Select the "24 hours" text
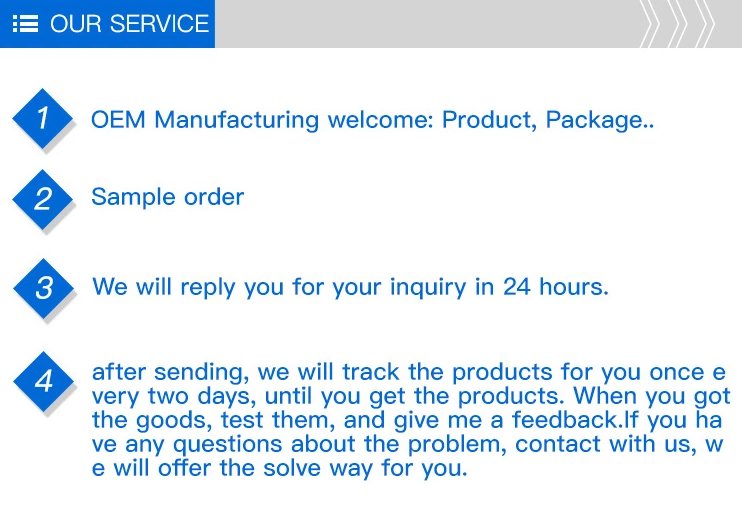The image size is (742, 532). click(555, 287)
